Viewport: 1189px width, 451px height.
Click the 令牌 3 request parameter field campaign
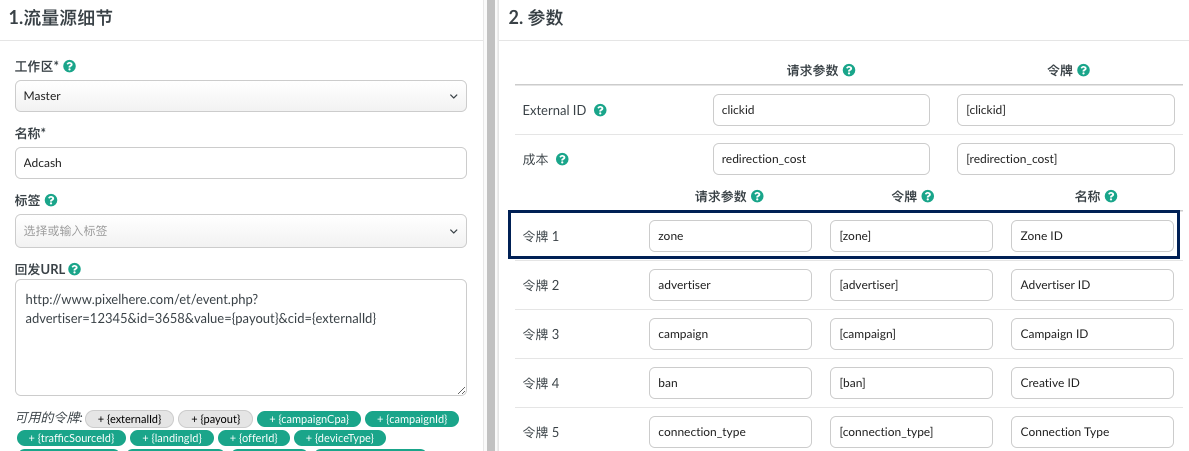pyautogui.click(x=730, y=334)
